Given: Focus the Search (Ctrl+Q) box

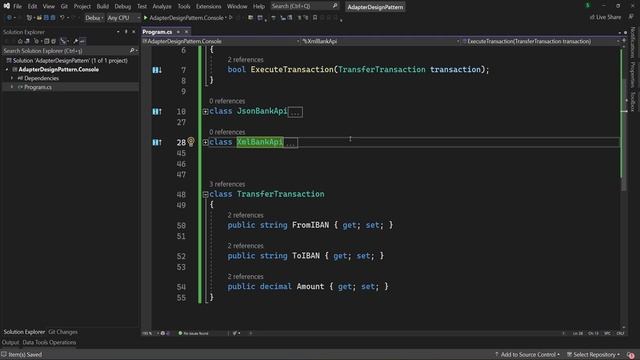Looking at the screenshot, I should pos(304,6).
